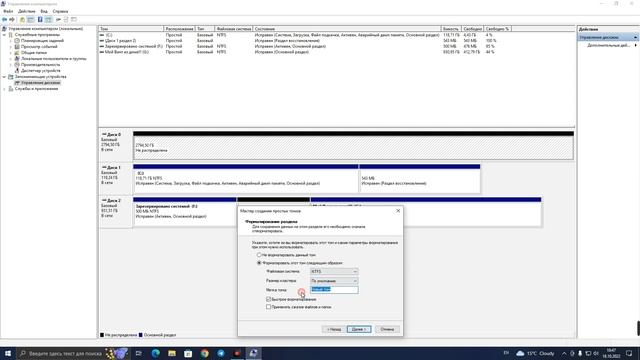Open Microsoft Edge from the taskbar
Screen dimensions: 640x360
point(156,353)
